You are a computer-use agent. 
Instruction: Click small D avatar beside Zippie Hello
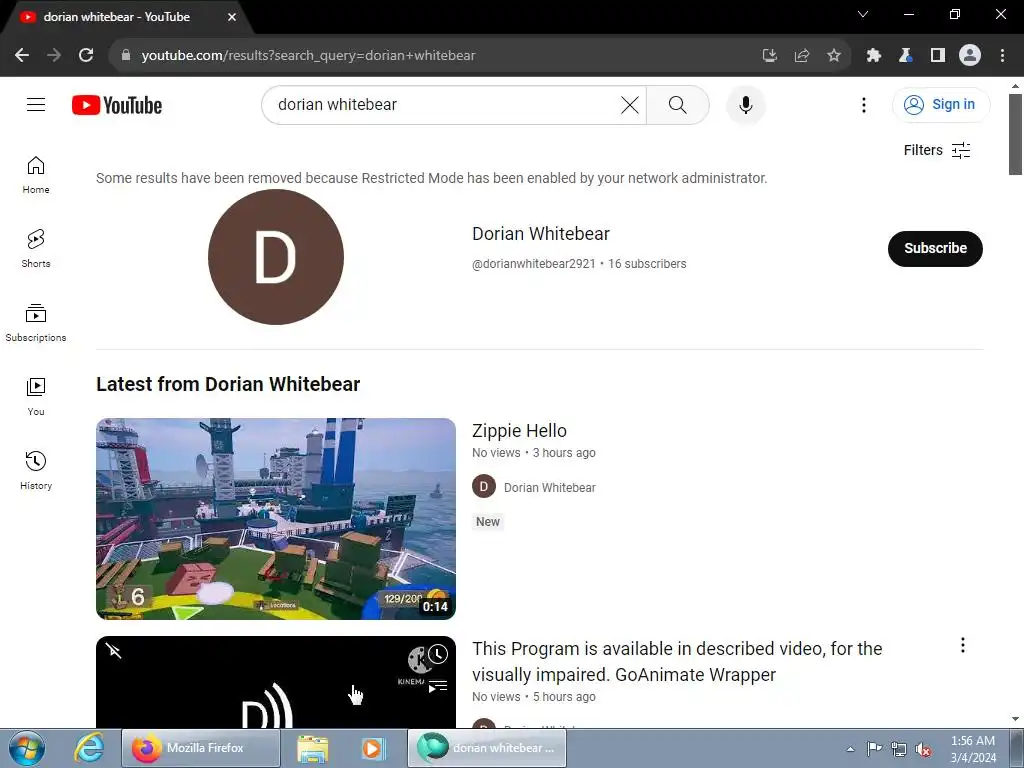click(x=484, y=487)
